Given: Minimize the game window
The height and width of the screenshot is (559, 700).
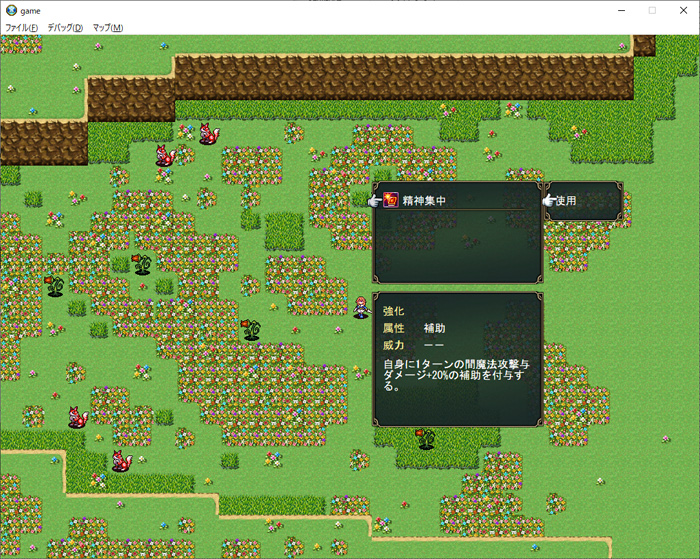Looking at the screenshot, I should click(x=621, y=10).
